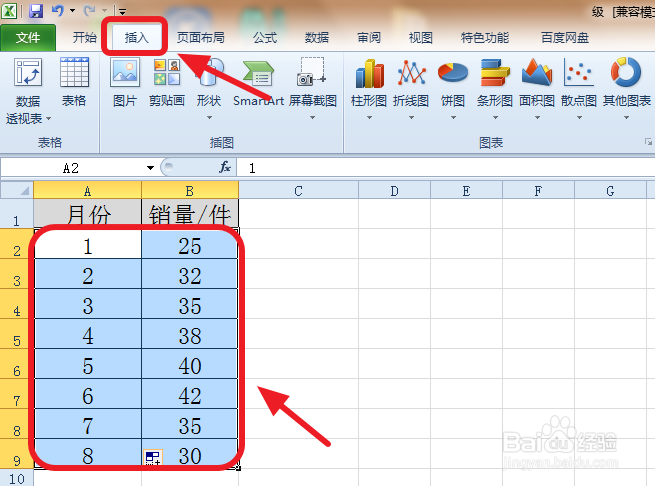The width and height of the screenshot is (655, 486).
Task: Switch to the Insert (插入) tab
Action: click(136, 38)
